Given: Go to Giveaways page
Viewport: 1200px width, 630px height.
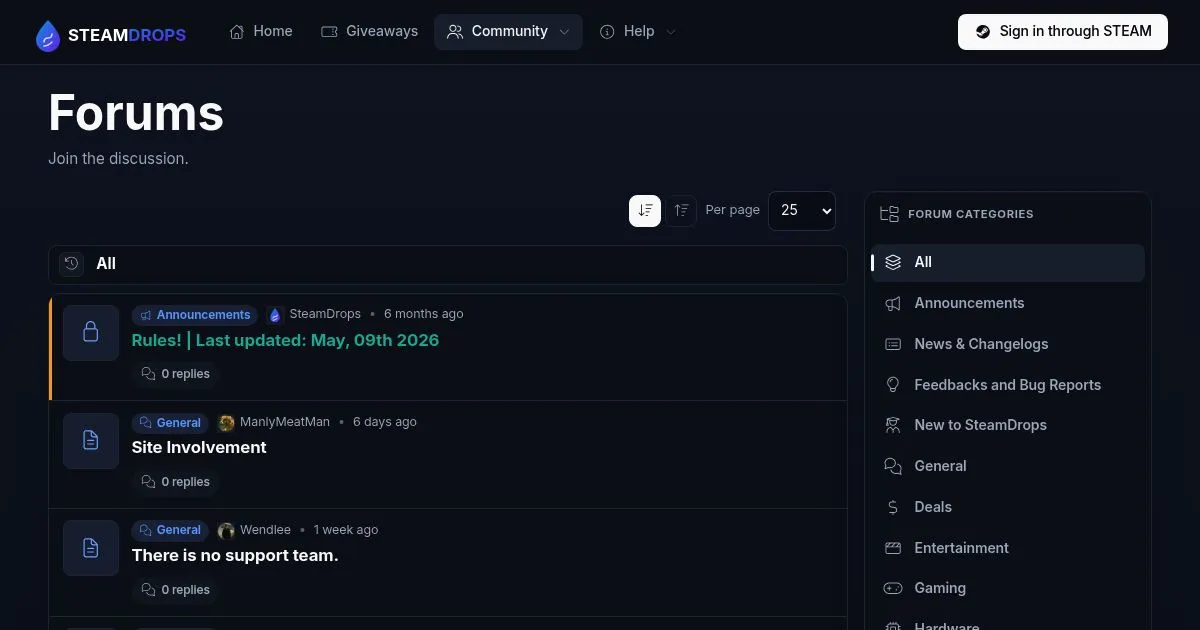Looking at the screenshot, I should (x=369, y=32).
